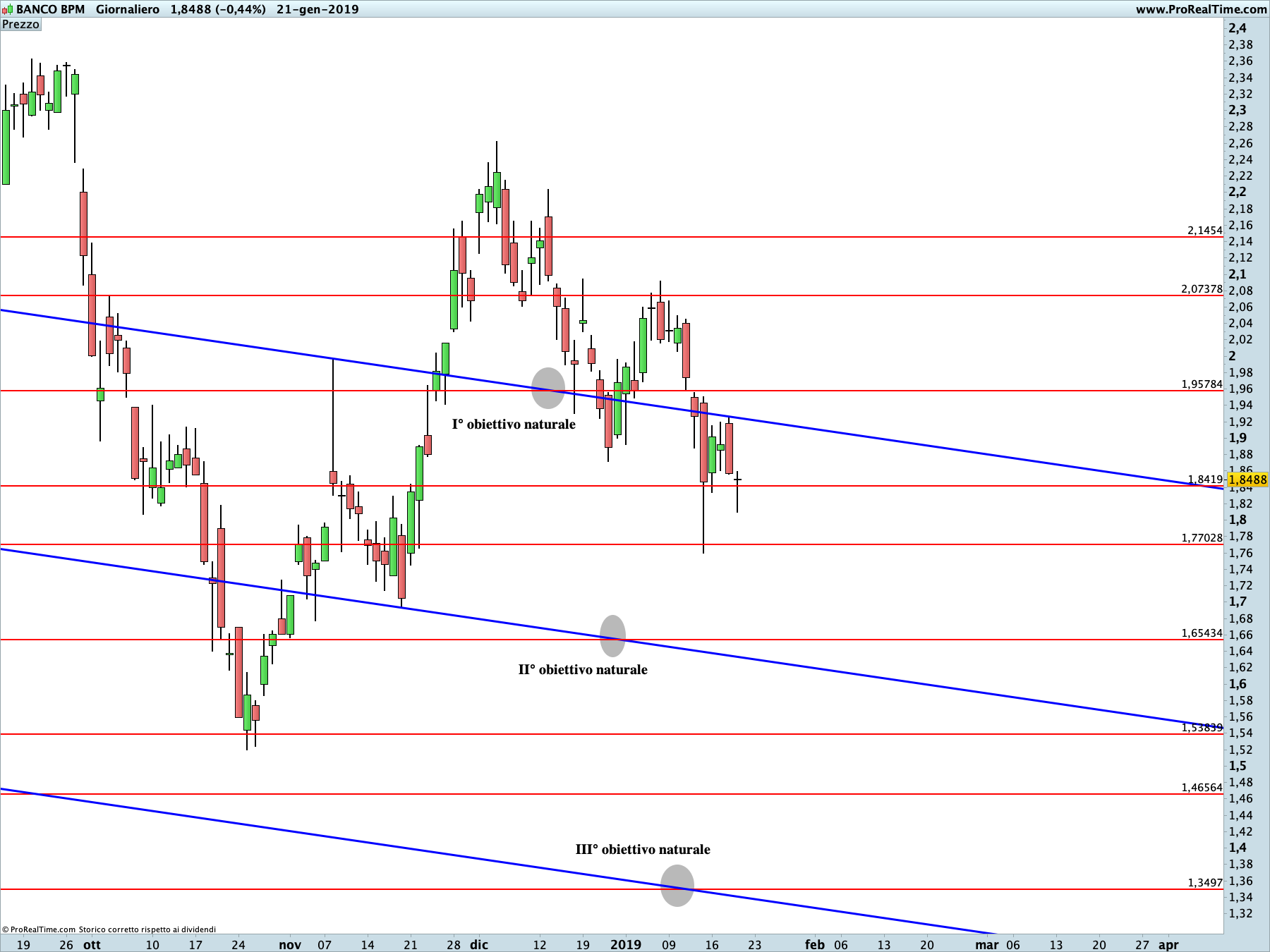Click the BANCO BPM ticker title
Viewport: 1270px width, 952px height.
pos(51,9)
